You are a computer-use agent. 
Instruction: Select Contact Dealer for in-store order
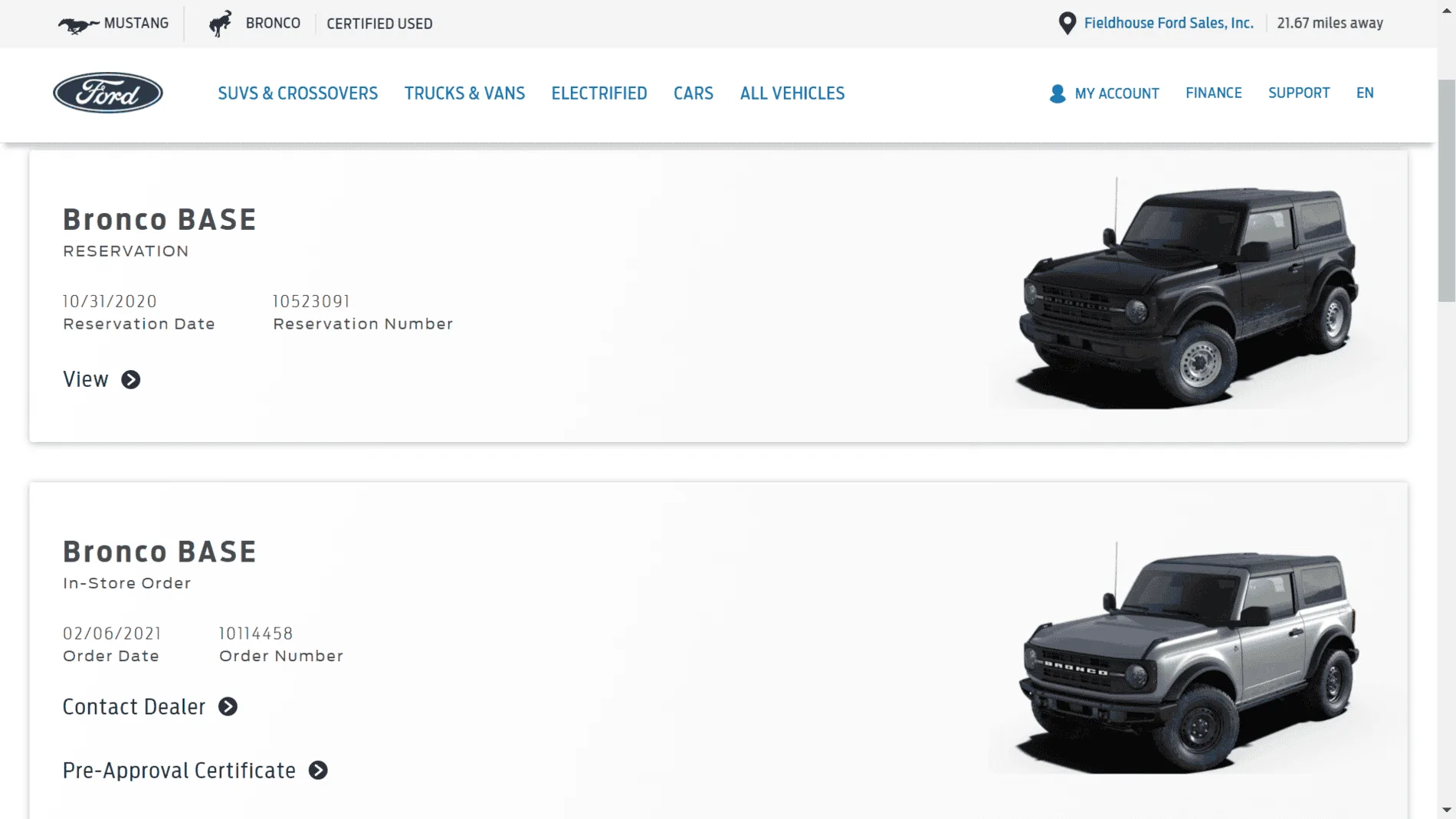coord(134,706)
